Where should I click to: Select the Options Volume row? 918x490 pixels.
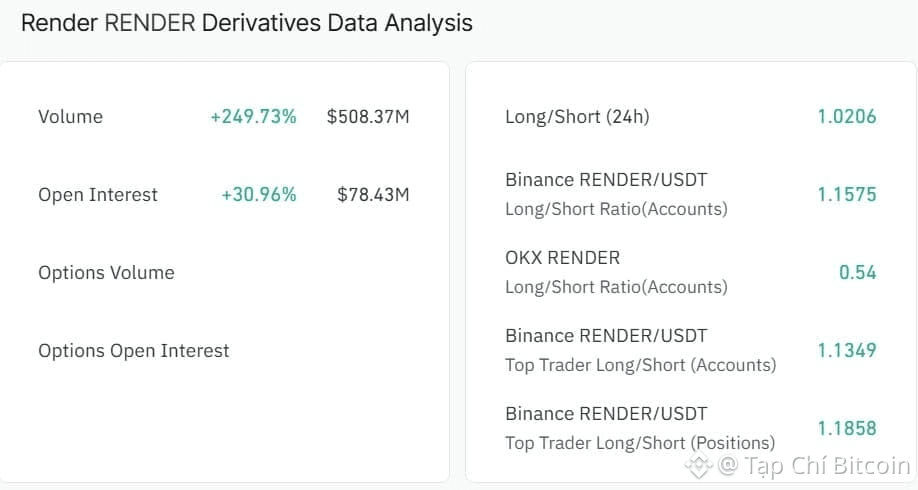(106, 273)
